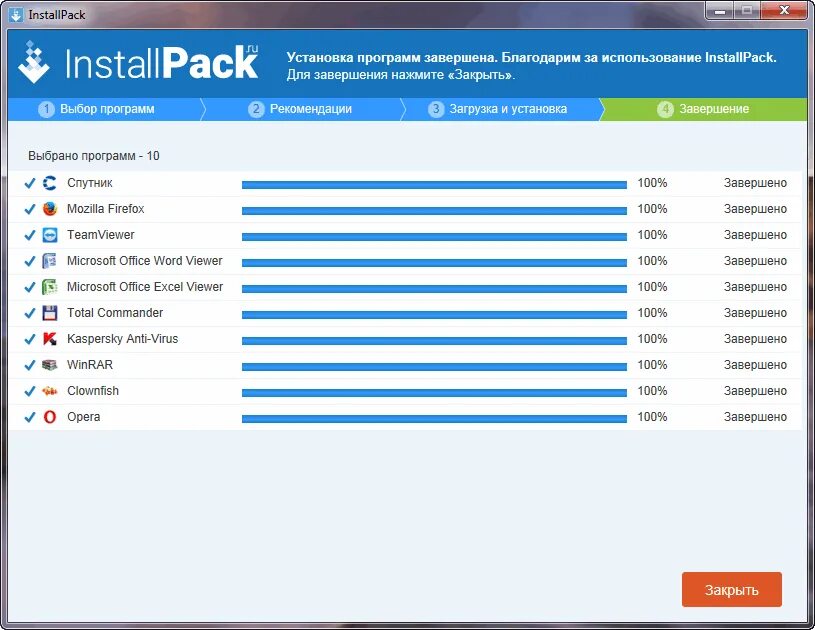815x630 pixels.
Task: Toggle the checkmark for Total Commander
Action: point(30,313)
